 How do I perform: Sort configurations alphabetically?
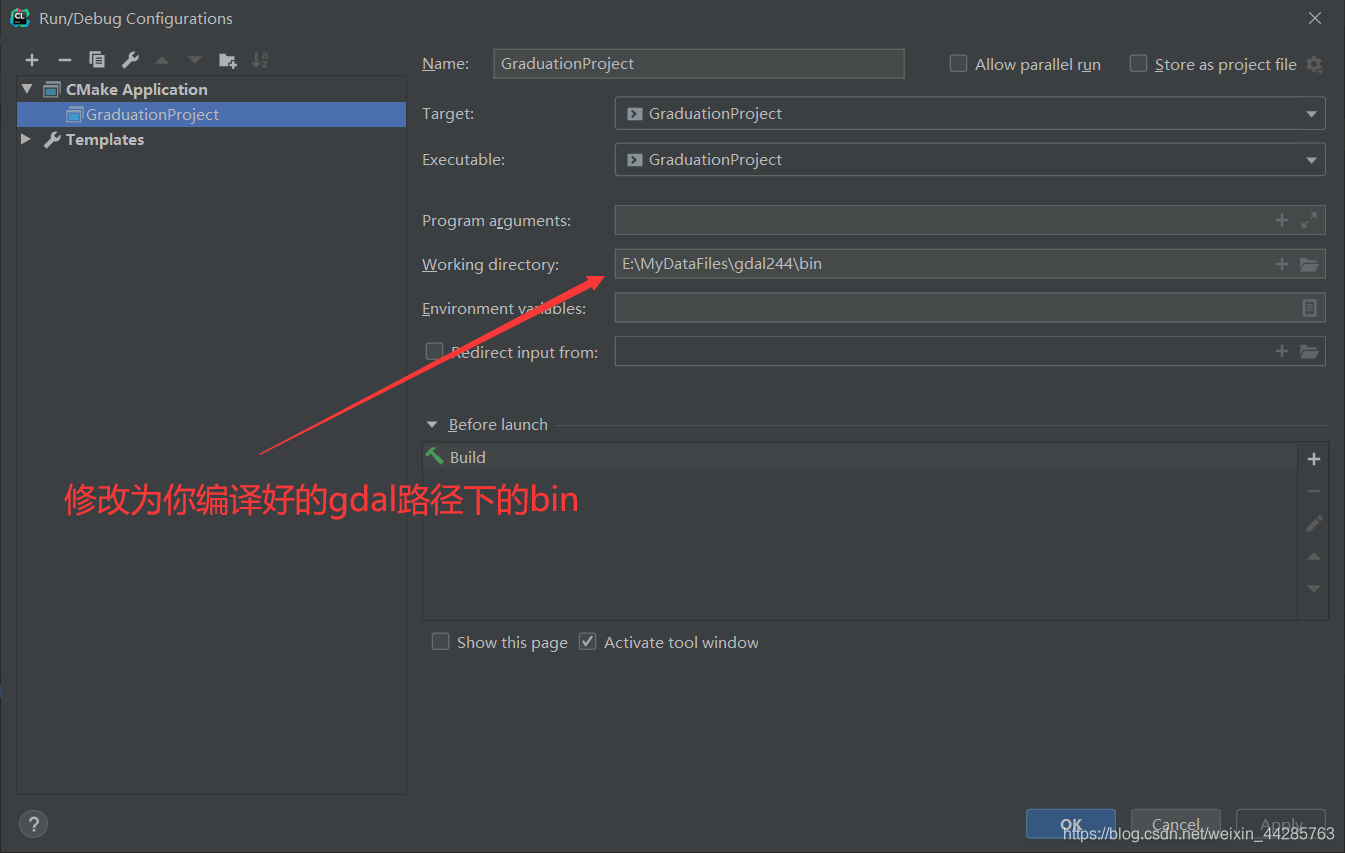point(260,60)
